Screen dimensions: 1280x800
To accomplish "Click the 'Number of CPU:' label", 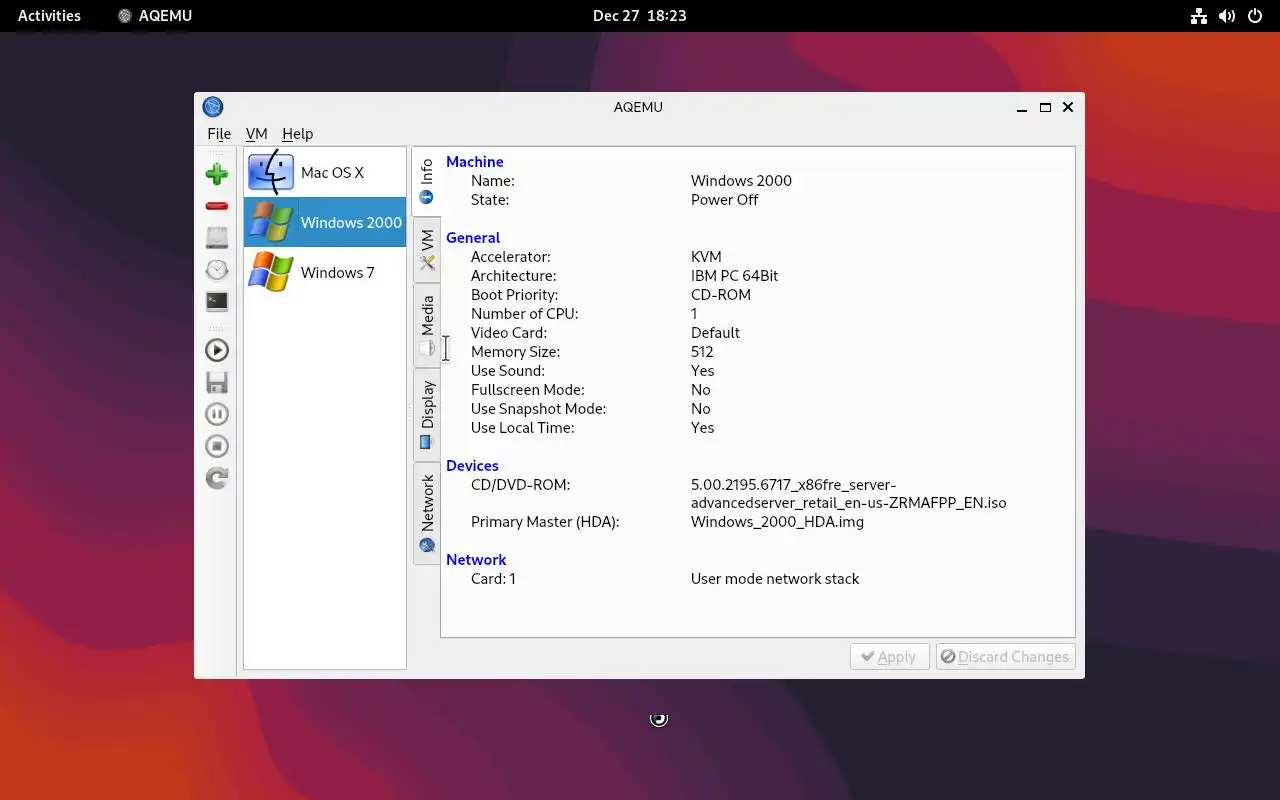I will coord(525,313).
